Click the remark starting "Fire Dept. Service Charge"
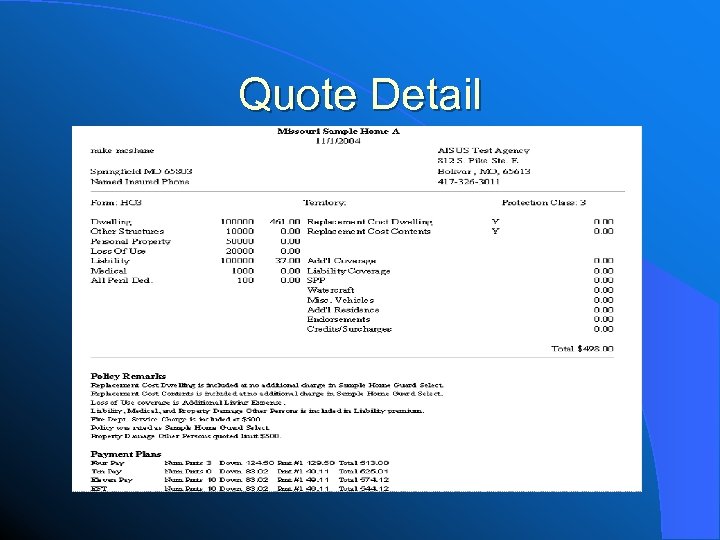Viewport: 720px width, 540px height. [x=175, y=419]
